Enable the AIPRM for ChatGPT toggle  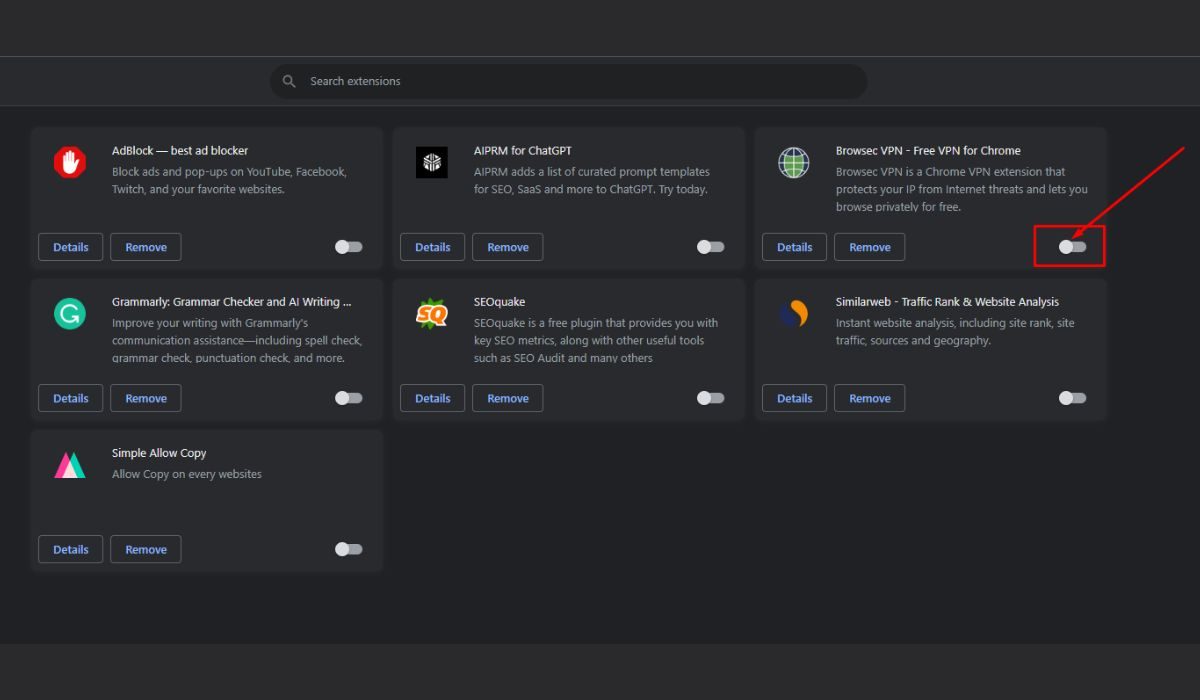coord(711,247)
